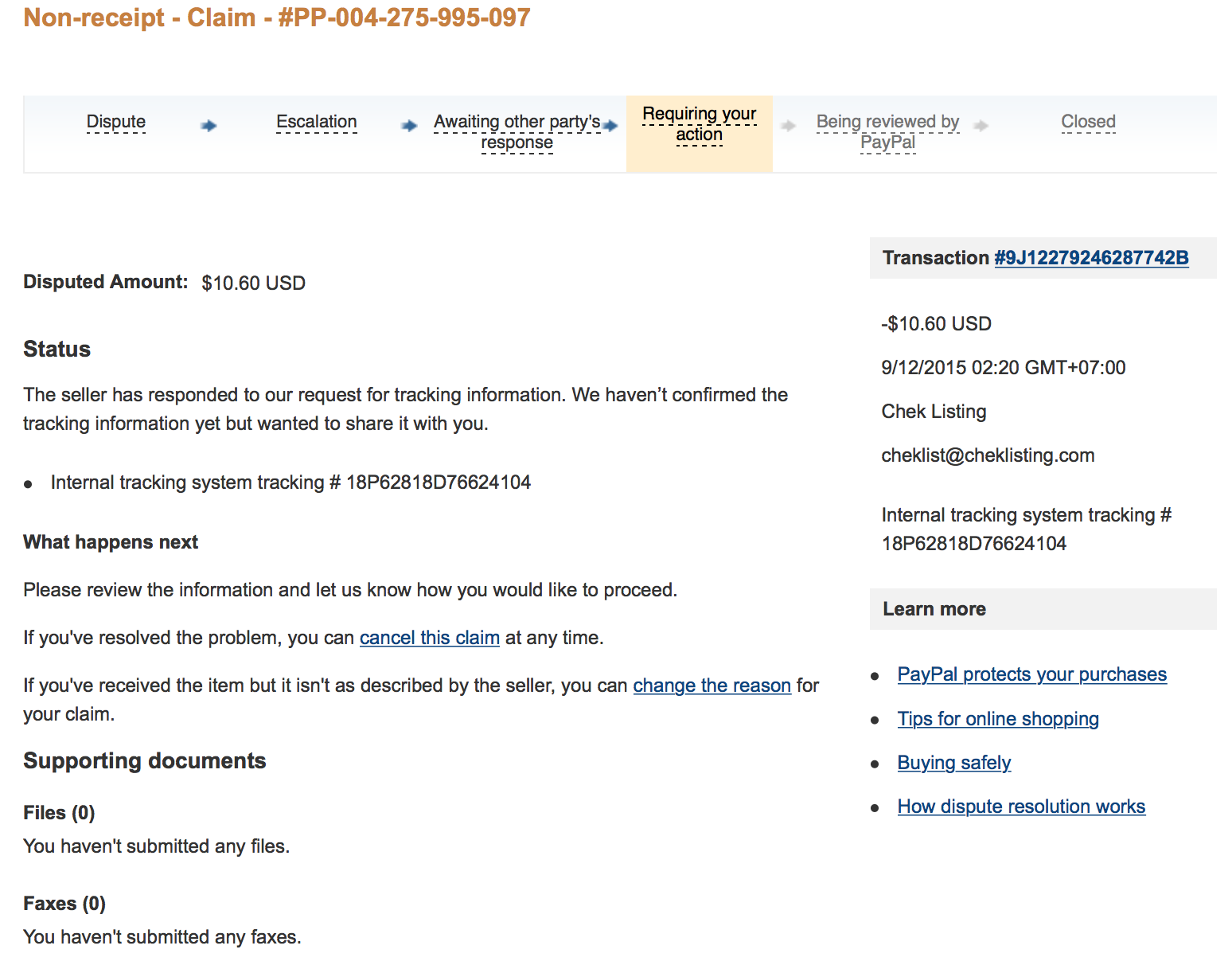Click Awaiting other party's response step
The height and width of the screenshot is (965, 1232).
[517, 131]
